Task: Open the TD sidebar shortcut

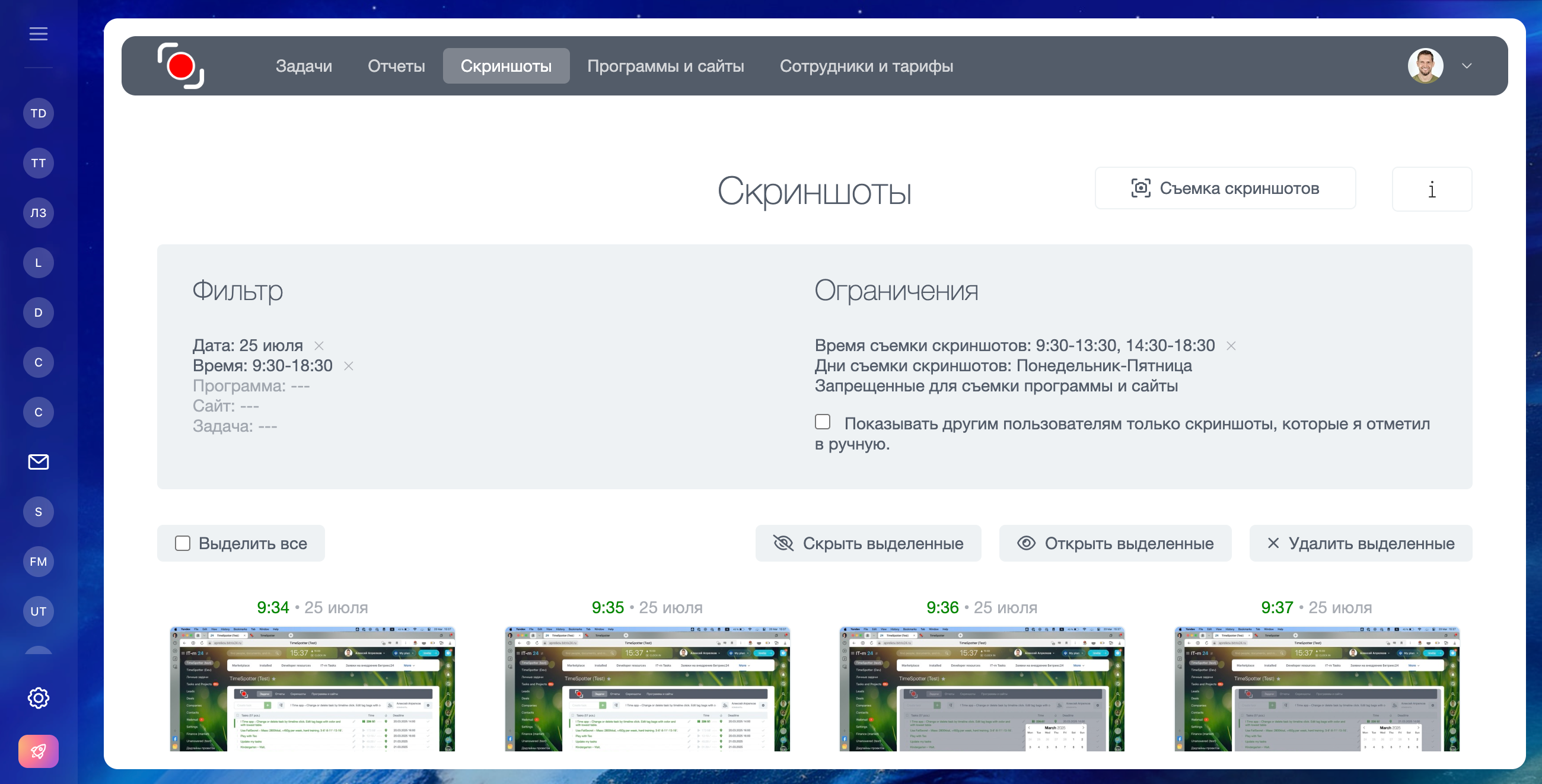Action: 39,113
